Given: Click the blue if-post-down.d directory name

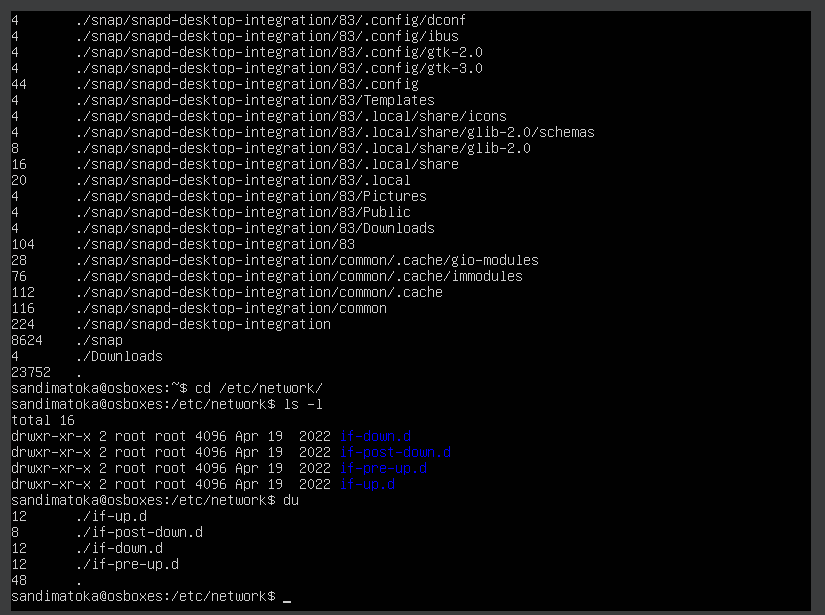Looking at the screenshot, I should coord(395,452).
